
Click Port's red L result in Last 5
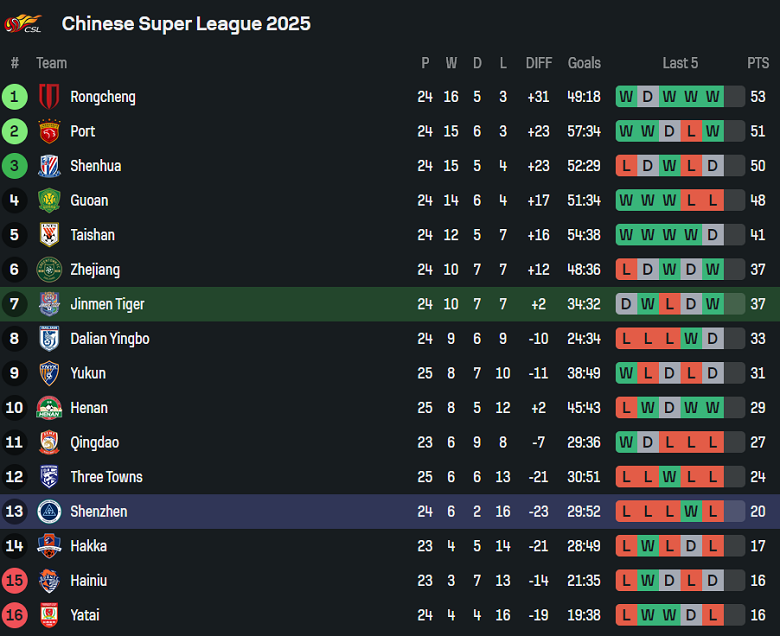(691, 132)
